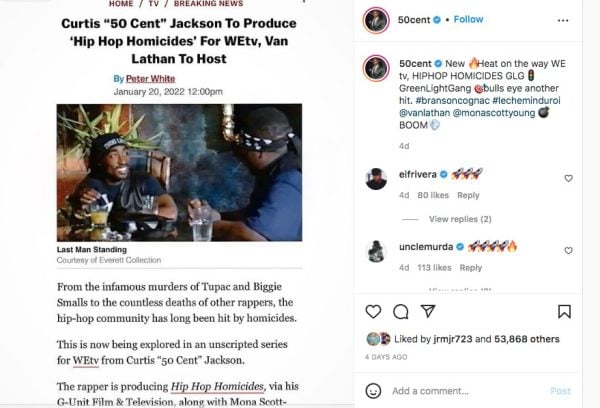The height and width of the screenshot is (408, 600).
Task: Like elfrivera's comment with heart
Action: (x=569, y=178)
